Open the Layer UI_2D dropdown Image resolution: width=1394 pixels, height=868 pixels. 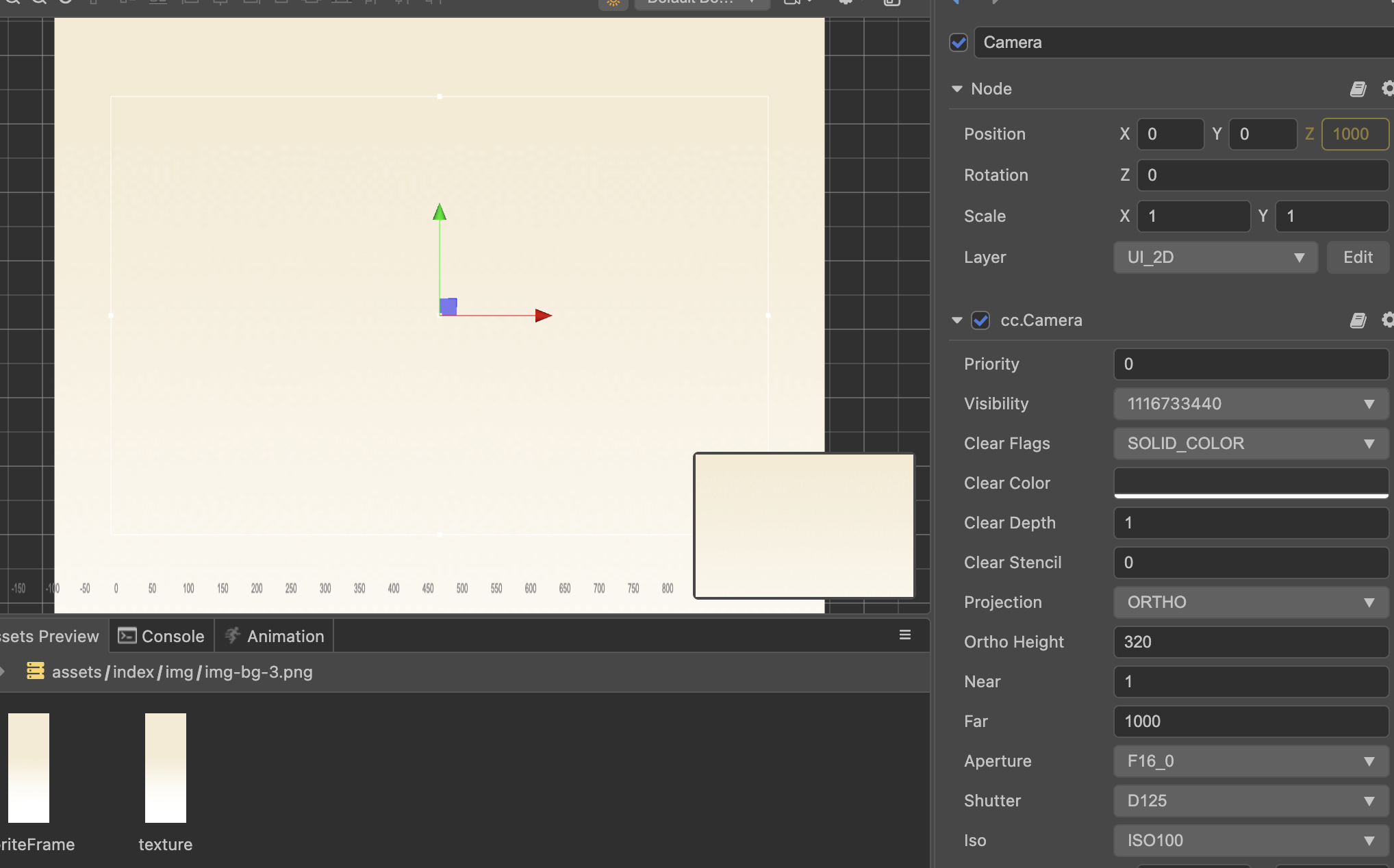1215,257
